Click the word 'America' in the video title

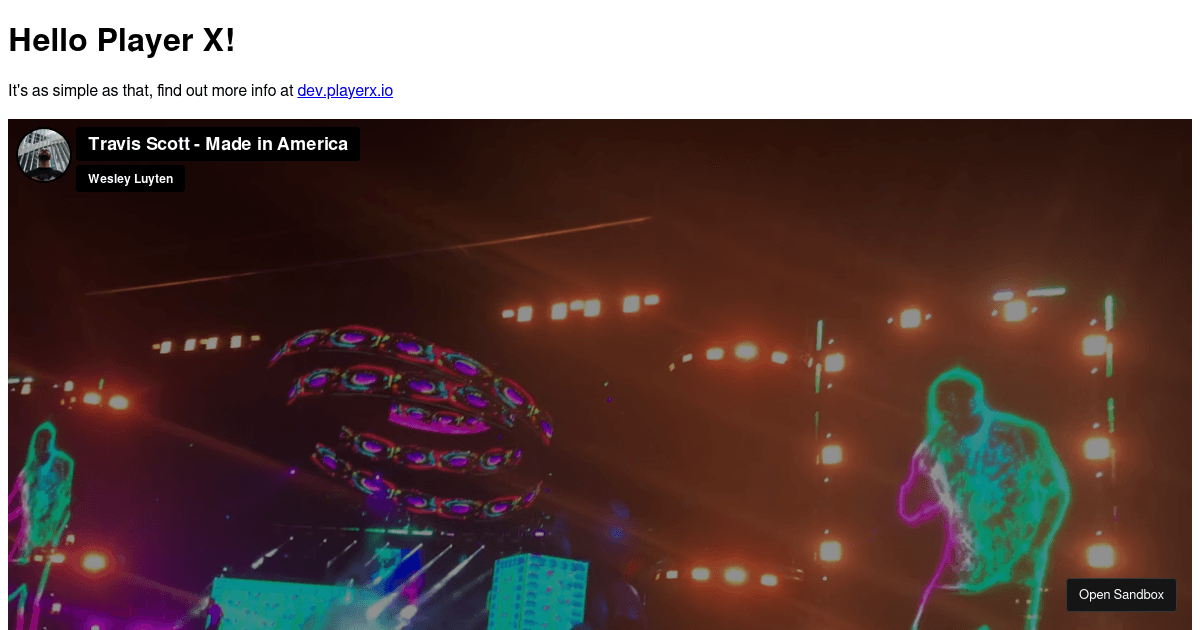(x=313, y=144)
